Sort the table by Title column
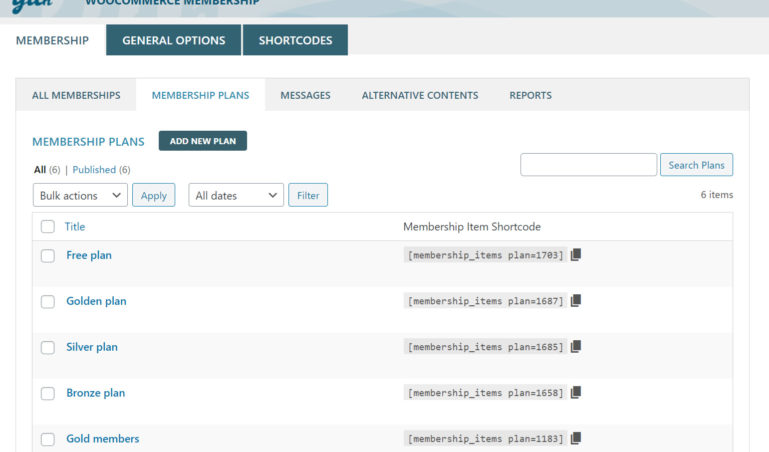The image size is (769, 452). [75, 226]
